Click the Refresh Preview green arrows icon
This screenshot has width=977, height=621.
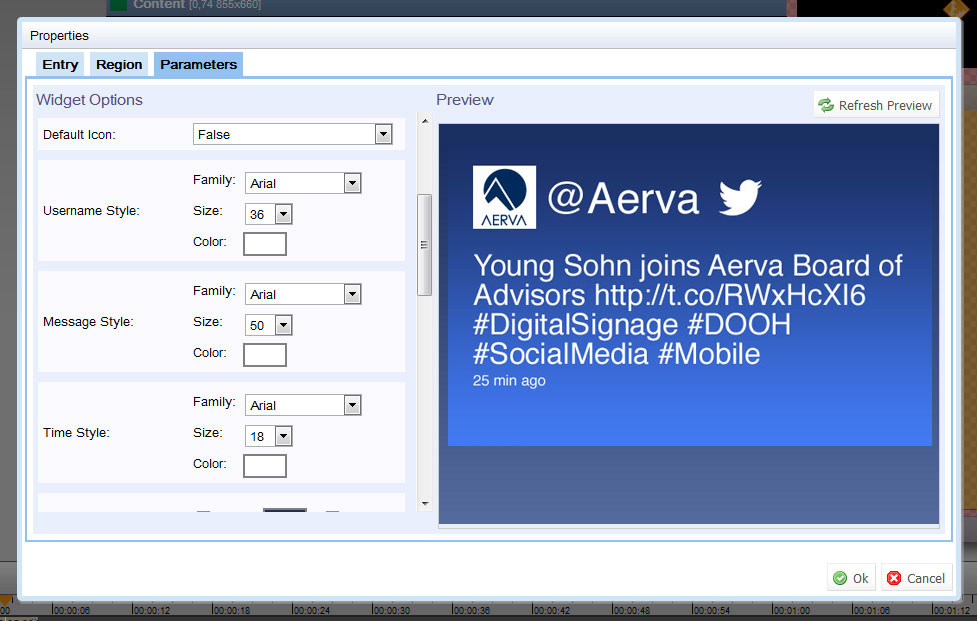tap(826, 105)
